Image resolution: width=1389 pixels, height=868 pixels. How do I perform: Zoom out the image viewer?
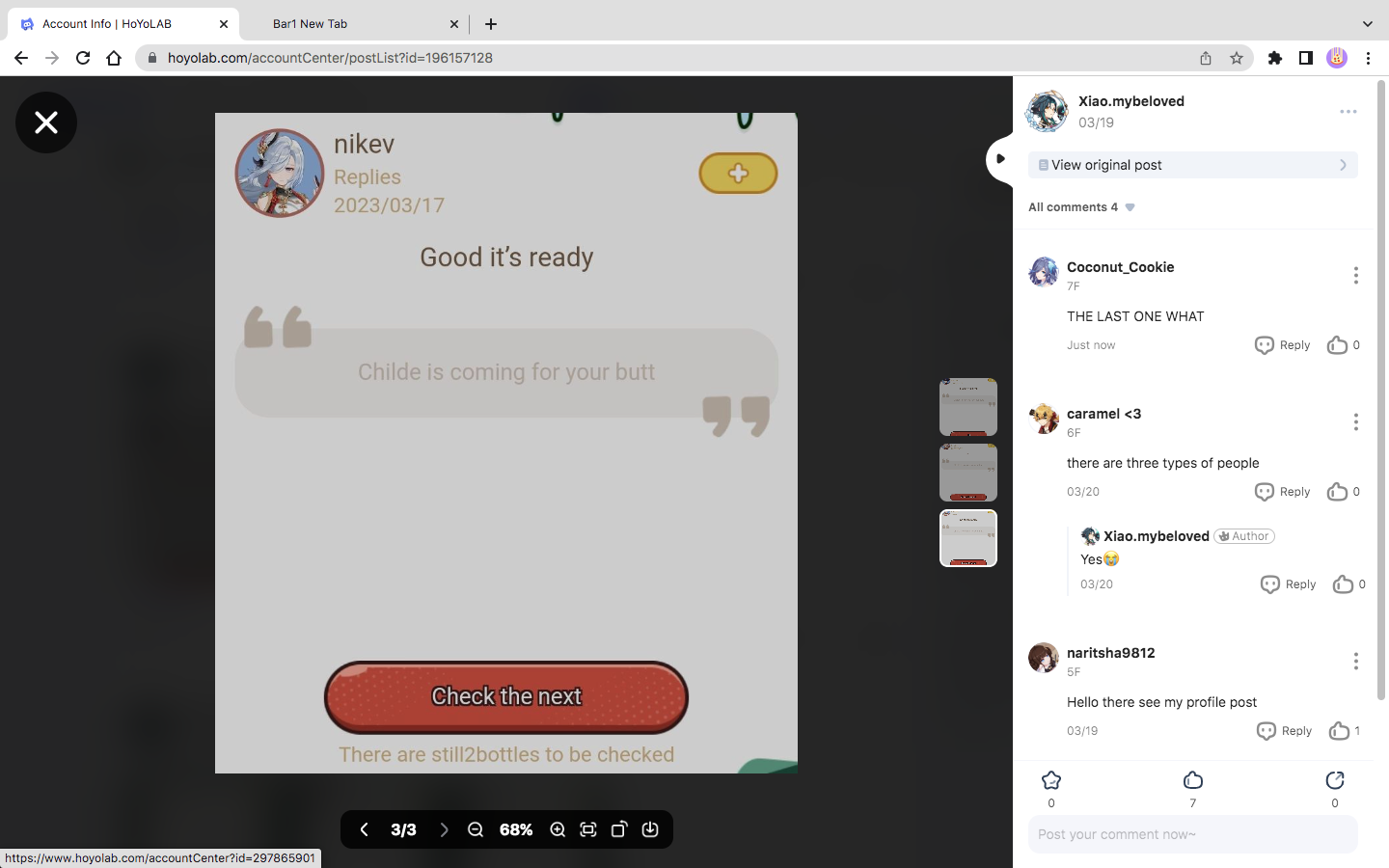click(476, 829)
